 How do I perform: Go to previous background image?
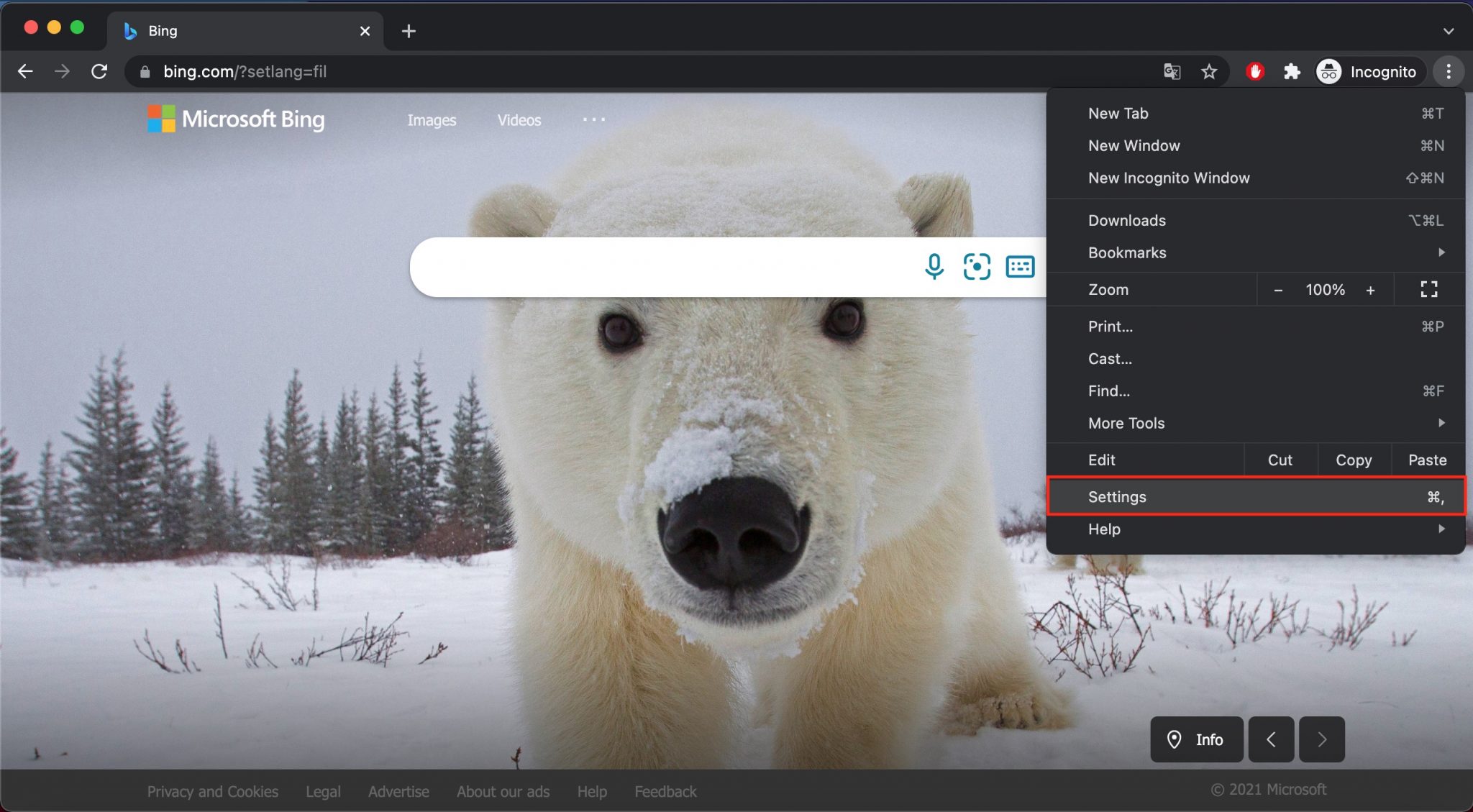1271,739
